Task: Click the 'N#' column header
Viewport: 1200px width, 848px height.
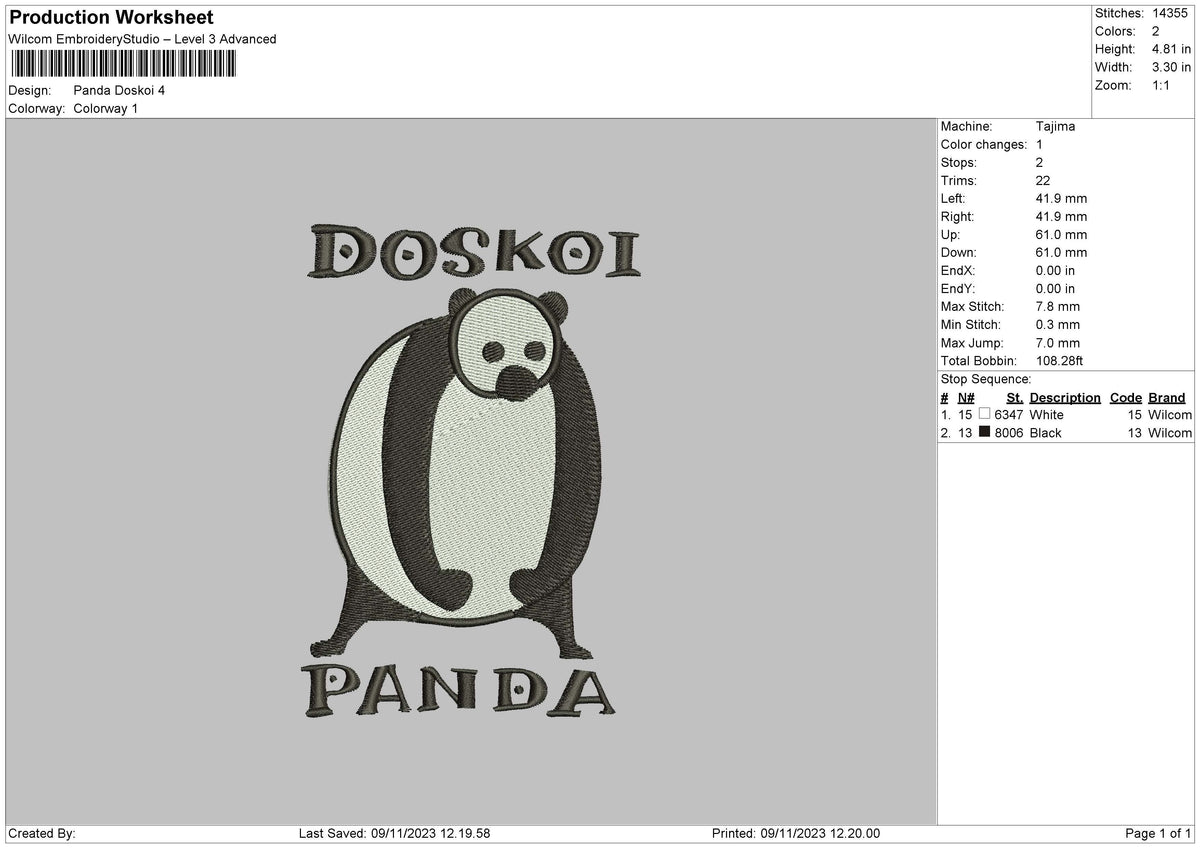Action: click(x=966, y=397)
